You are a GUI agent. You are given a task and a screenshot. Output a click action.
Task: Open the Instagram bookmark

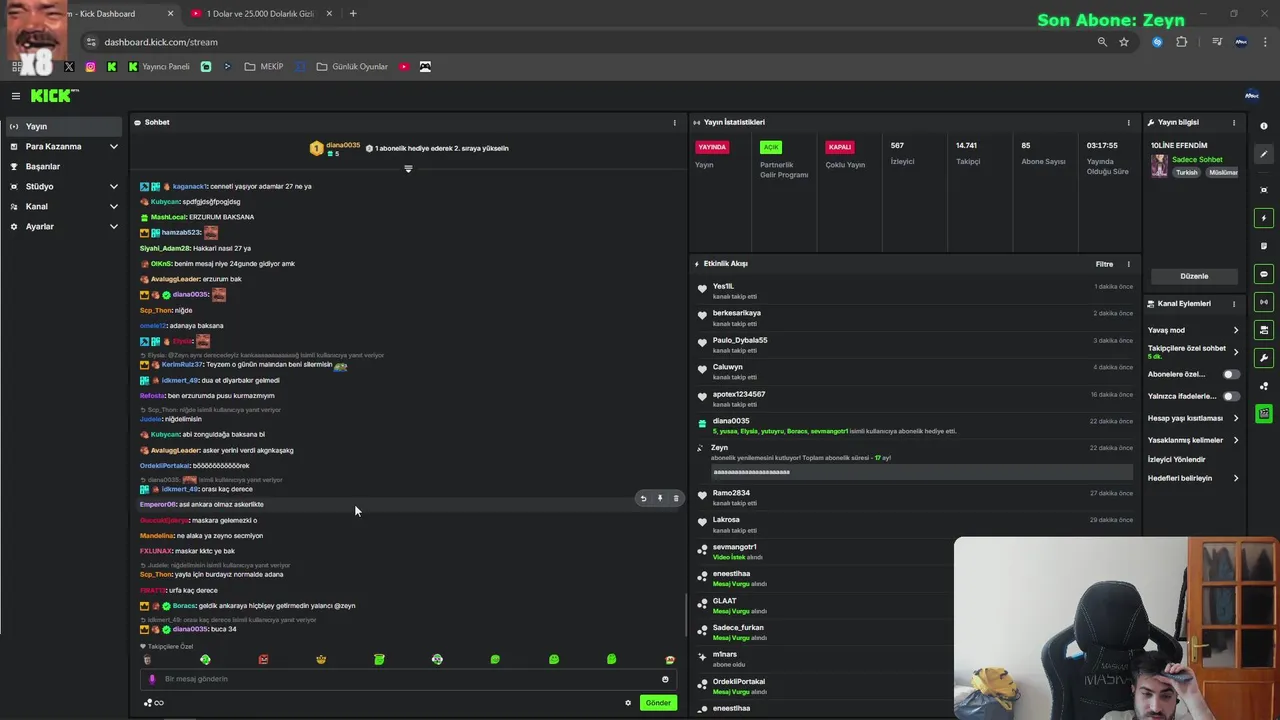(x=90, y=67)
